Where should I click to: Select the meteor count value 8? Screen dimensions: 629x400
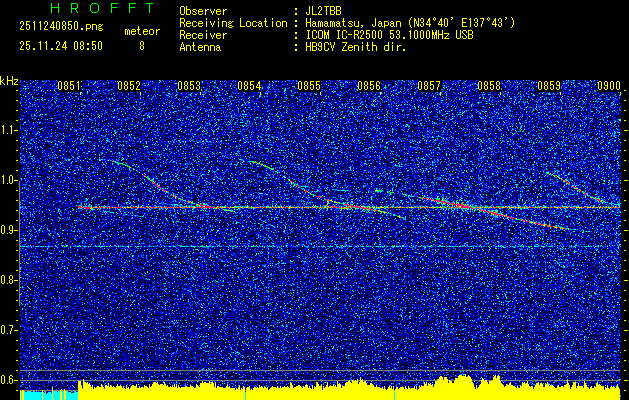point(141,45)
